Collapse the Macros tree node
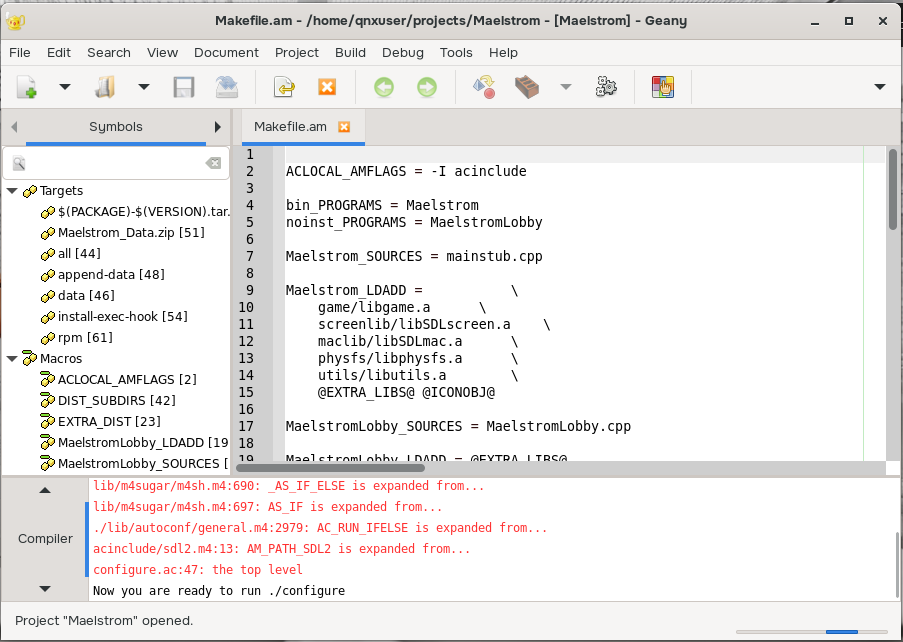903x642 pixels. tap(12, 358)
